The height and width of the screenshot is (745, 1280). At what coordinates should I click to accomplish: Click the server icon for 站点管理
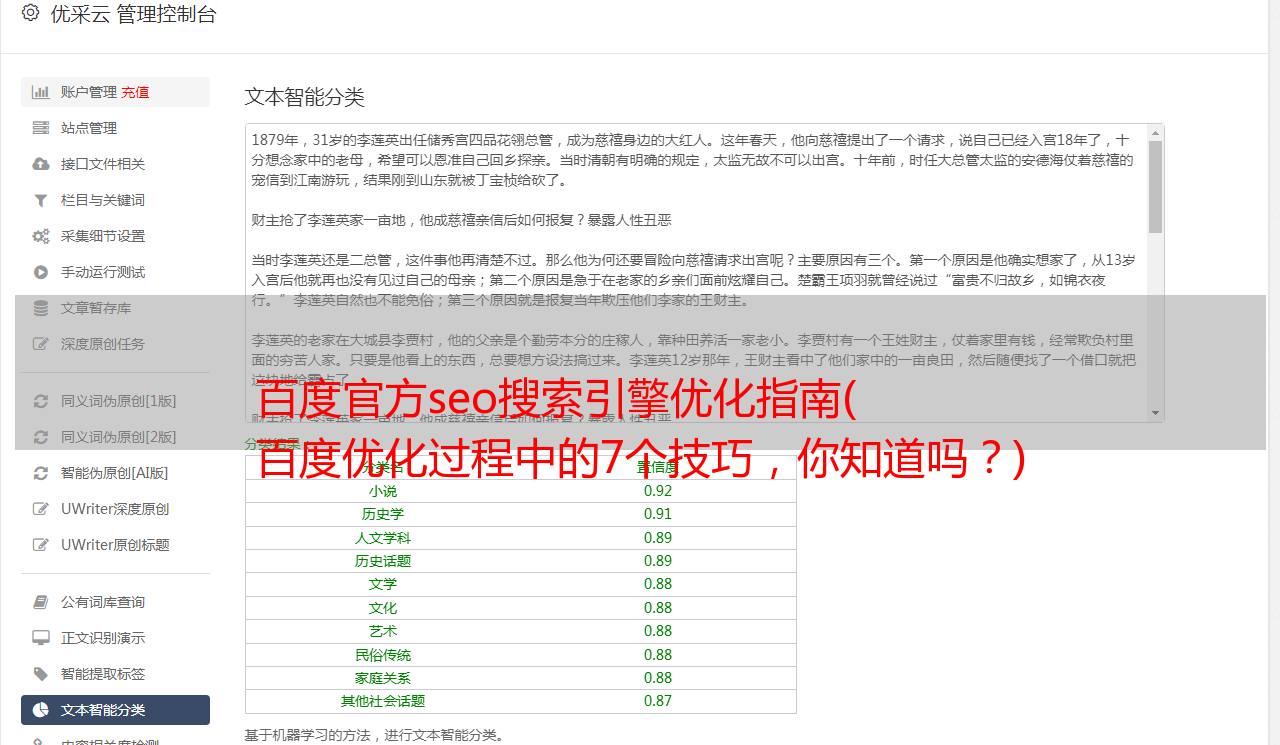[41, 128]
